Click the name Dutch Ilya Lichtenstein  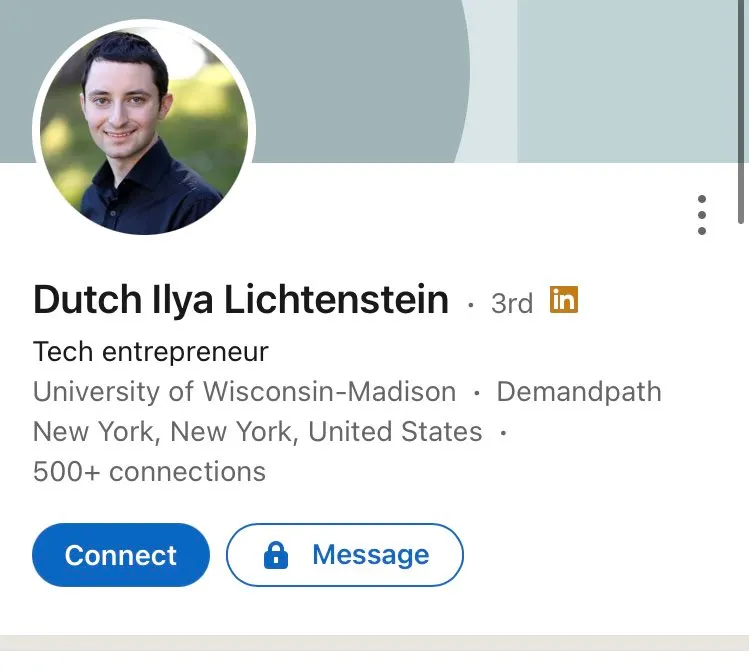coord(241,299)
